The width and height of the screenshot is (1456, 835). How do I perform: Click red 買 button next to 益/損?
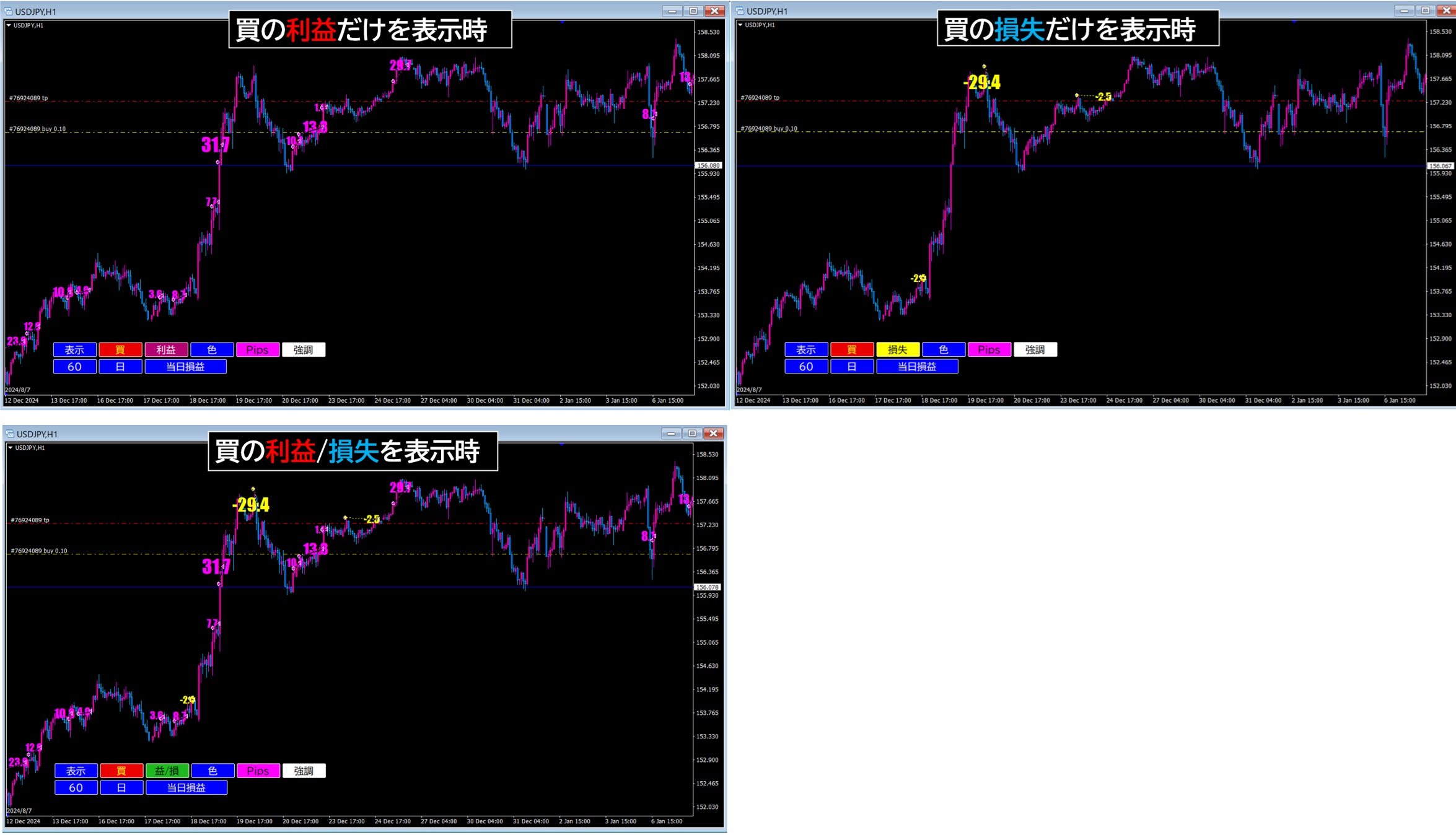coord(121,771)
